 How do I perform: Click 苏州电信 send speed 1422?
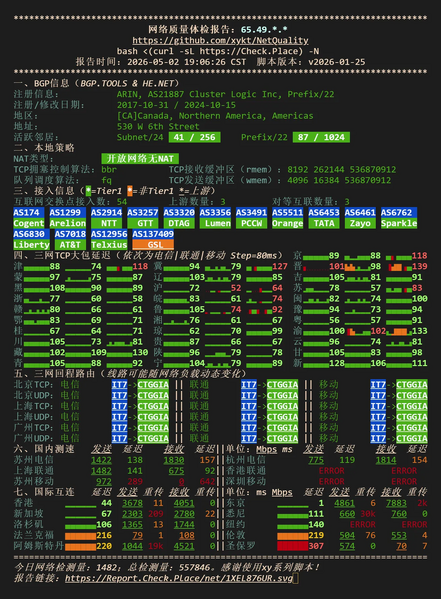101,460
